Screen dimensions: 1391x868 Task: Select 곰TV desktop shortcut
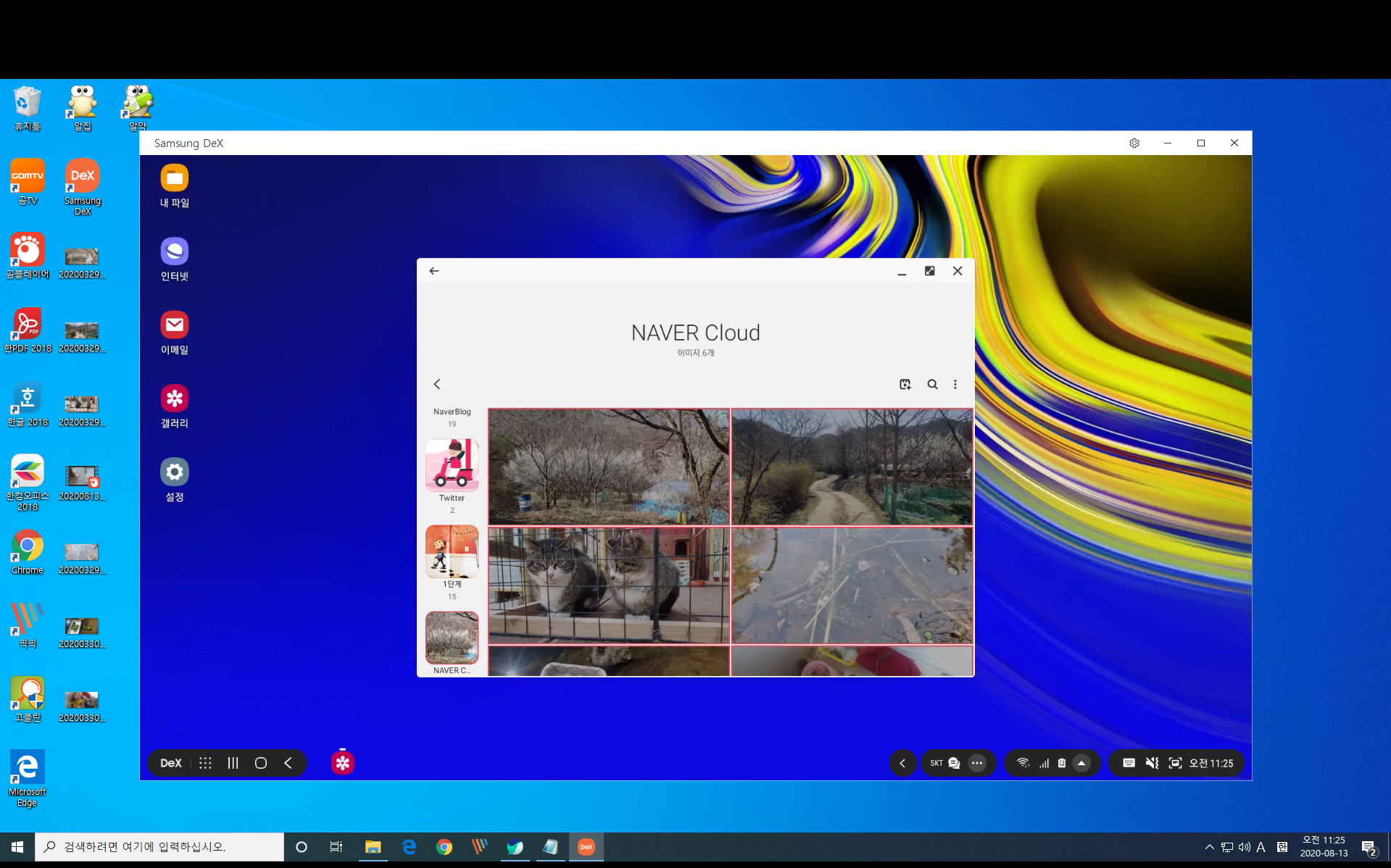(x=28, y=182)
